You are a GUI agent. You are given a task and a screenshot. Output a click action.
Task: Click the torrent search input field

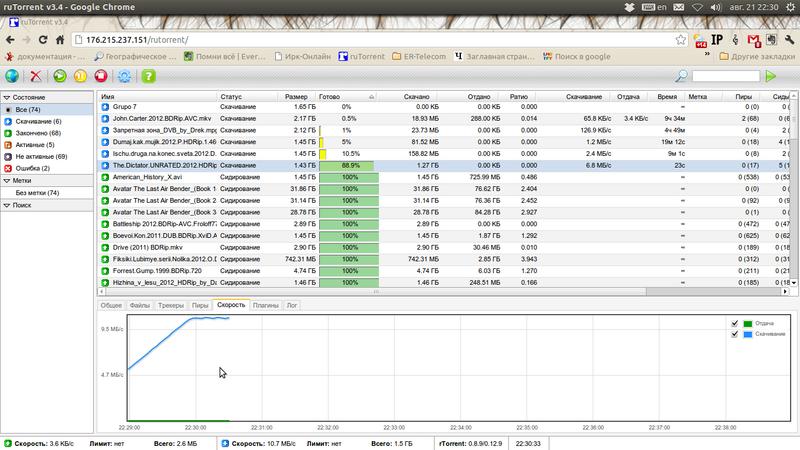(726, 76)
